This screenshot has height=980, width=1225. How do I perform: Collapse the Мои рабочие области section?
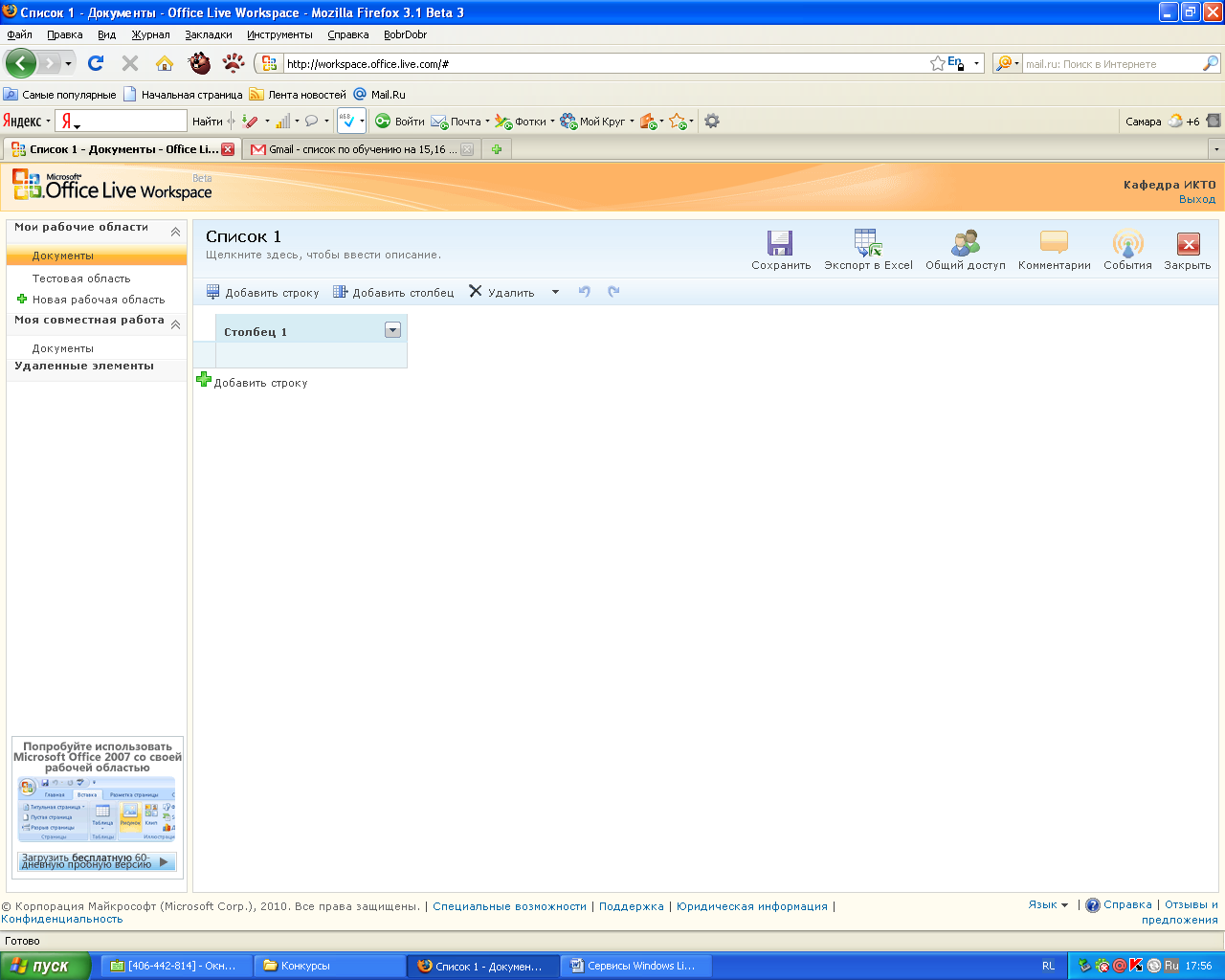pos(175,232)
